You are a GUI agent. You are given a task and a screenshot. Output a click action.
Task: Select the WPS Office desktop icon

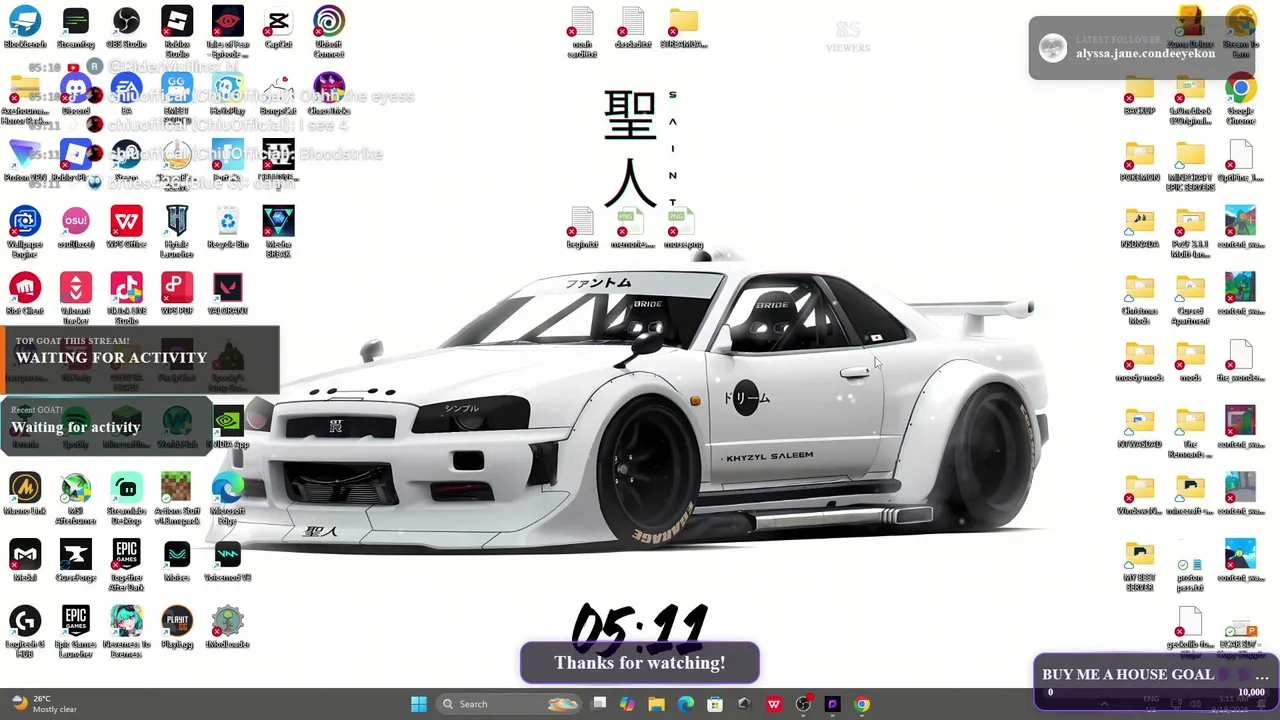point(126,227)
